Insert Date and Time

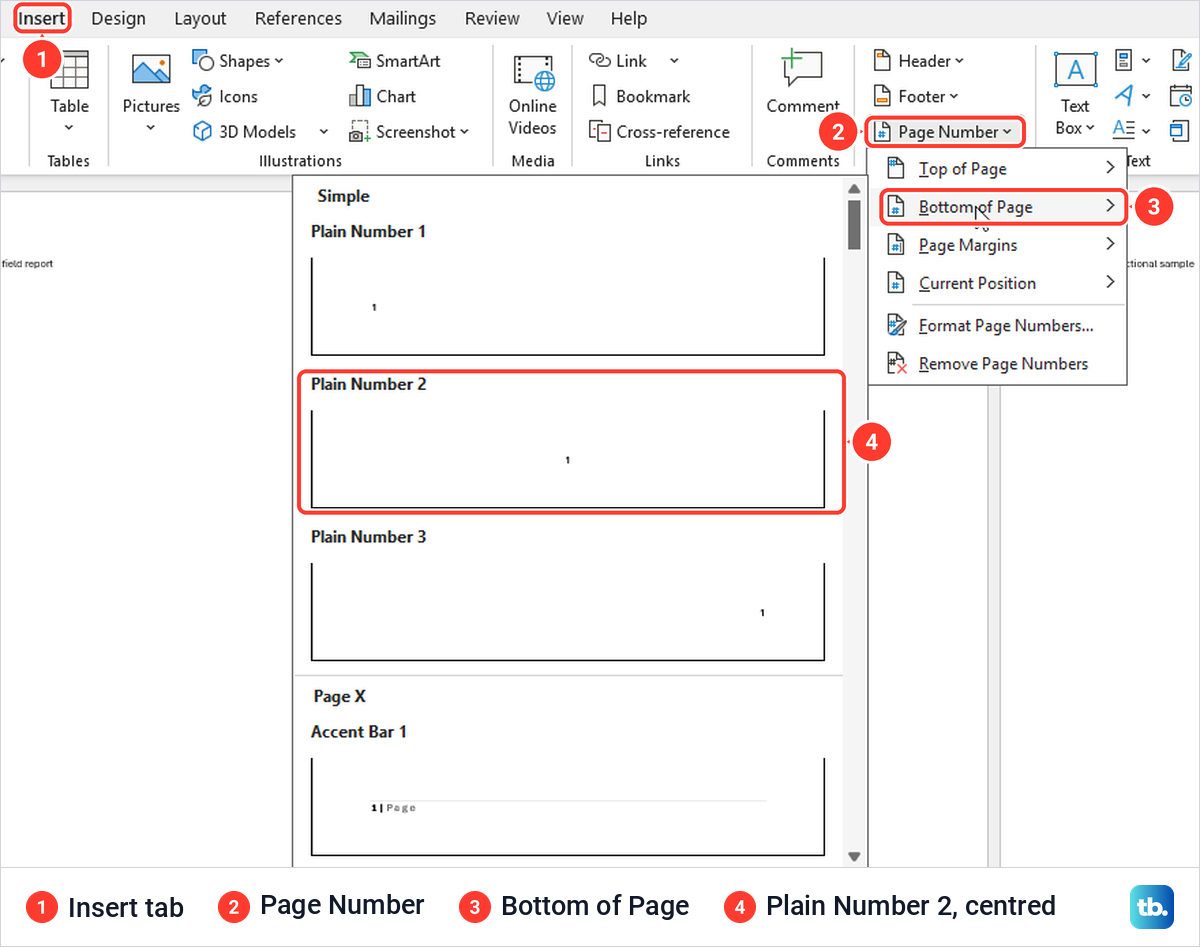[x=1182, y=96]
